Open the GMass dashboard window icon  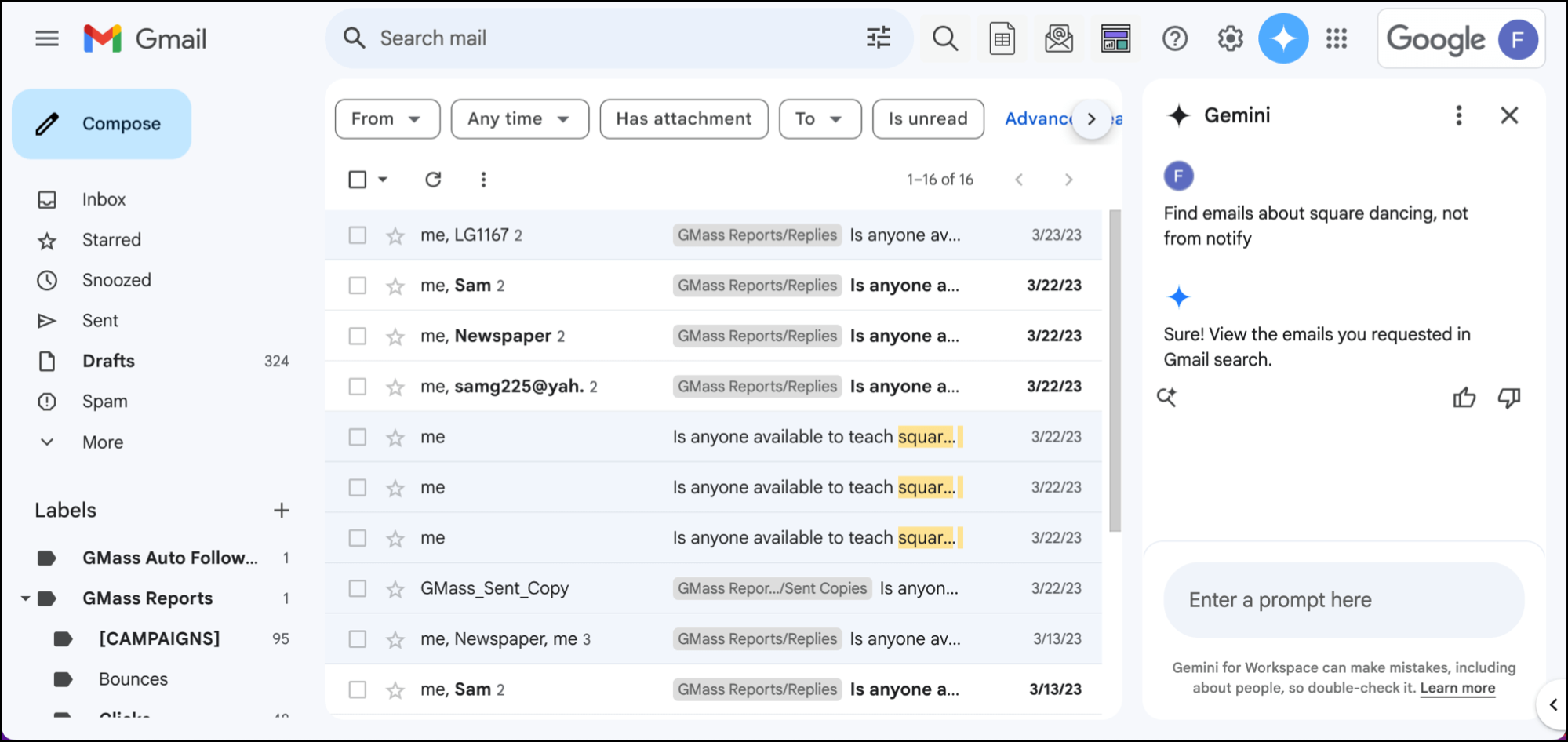pos(1115,38)
